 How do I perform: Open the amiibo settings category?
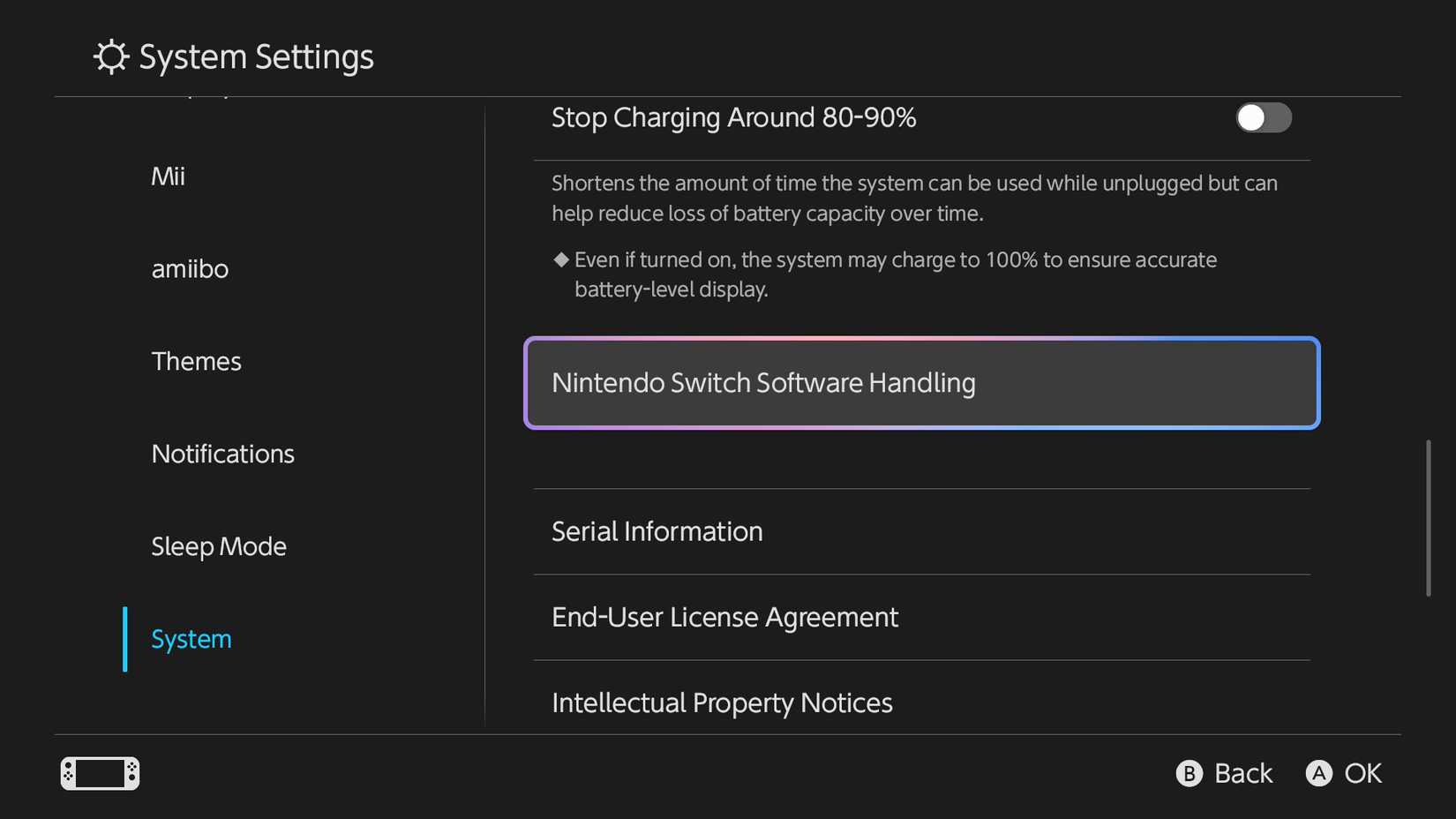point(190,268)
